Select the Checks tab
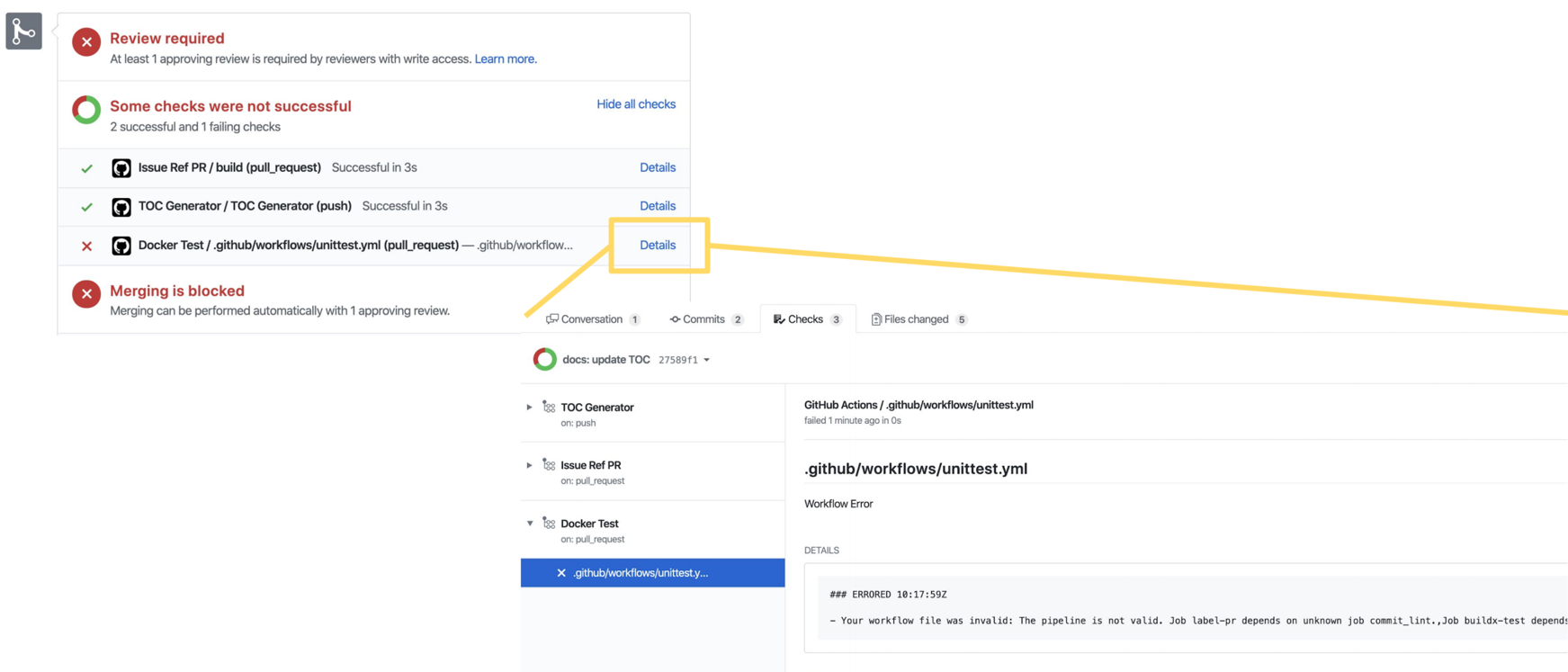 pos(807,319)
